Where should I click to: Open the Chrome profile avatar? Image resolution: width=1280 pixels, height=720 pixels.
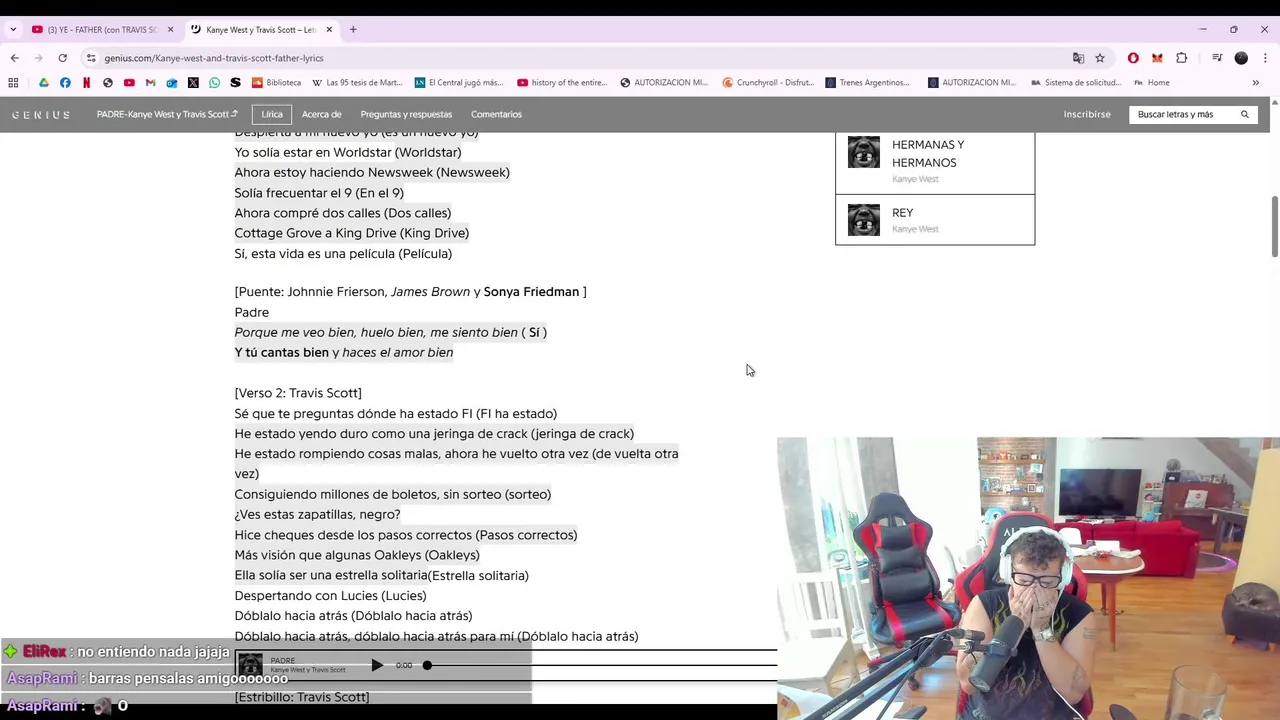[x=1241, y=58]
